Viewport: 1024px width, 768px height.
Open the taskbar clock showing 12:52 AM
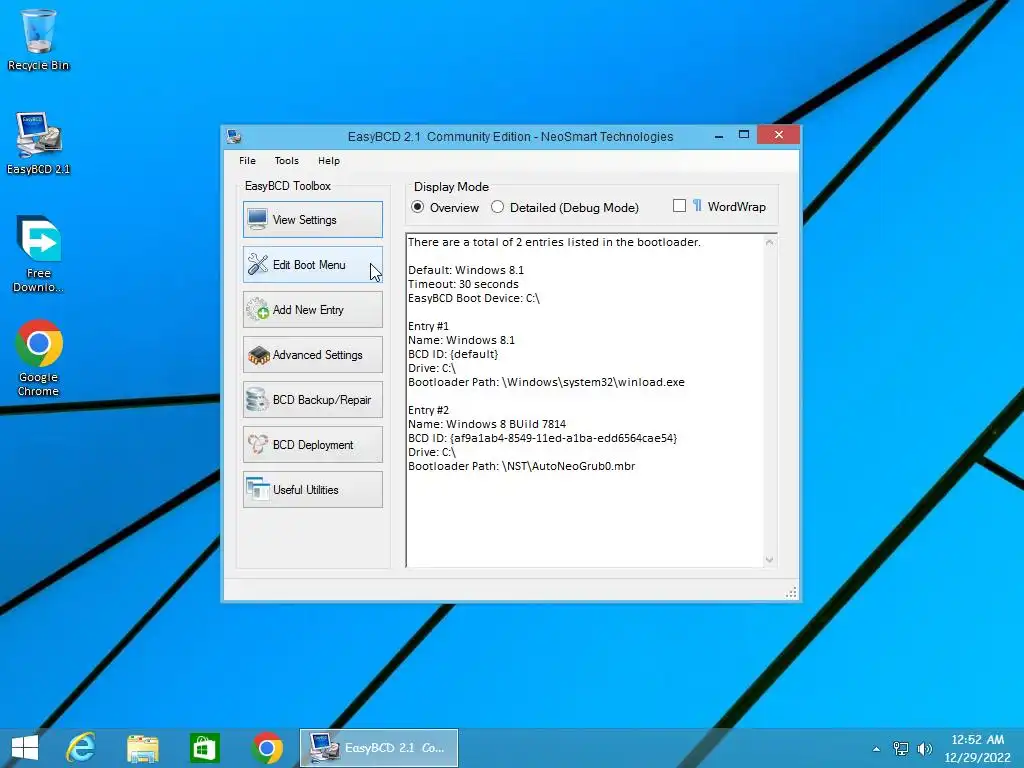click(977, 748)
